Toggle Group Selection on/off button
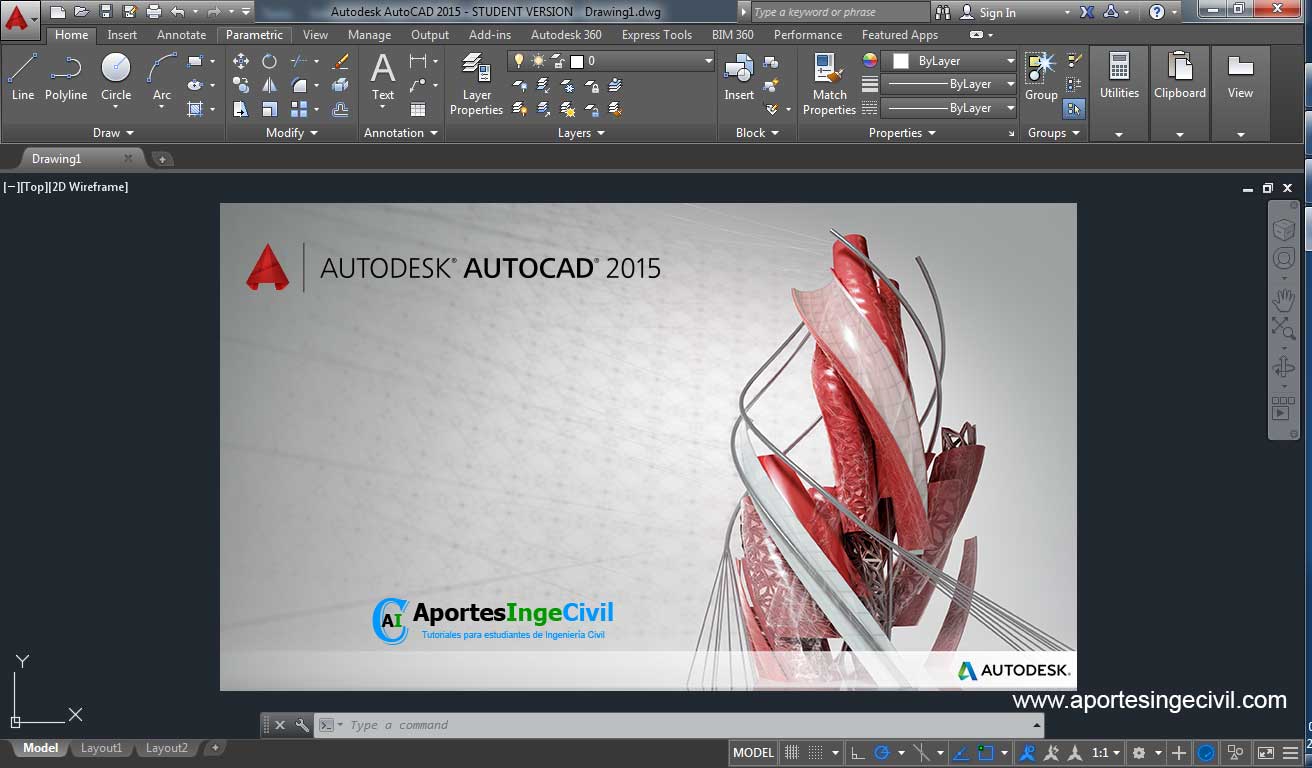 click(1074, 109)
